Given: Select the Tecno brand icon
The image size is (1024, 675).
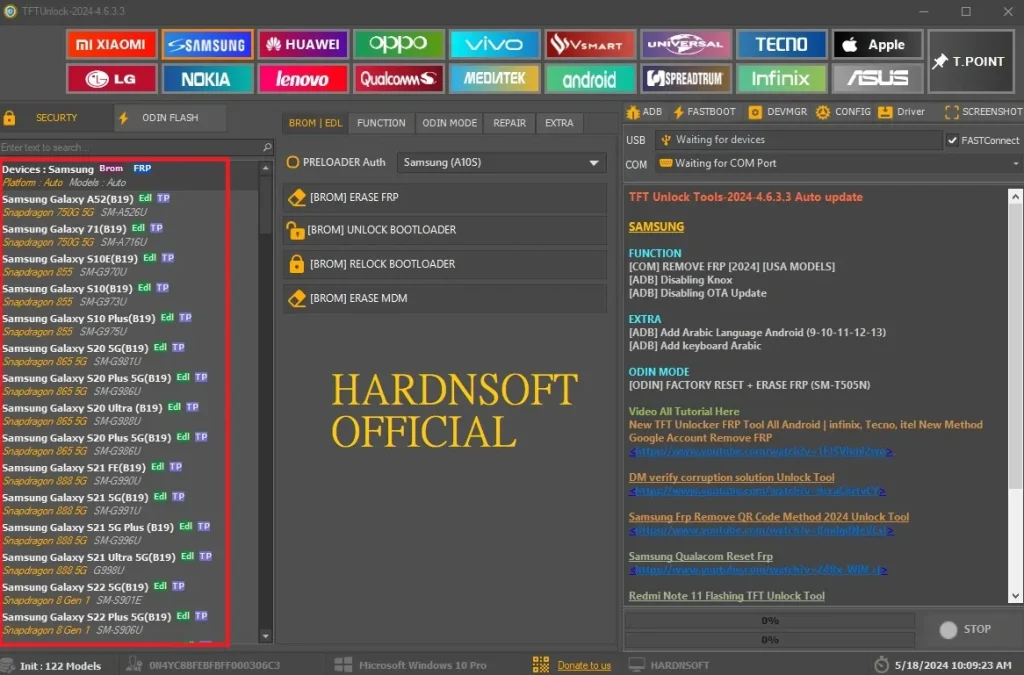Looking at the screenshot, I should [x=781, y=44].
